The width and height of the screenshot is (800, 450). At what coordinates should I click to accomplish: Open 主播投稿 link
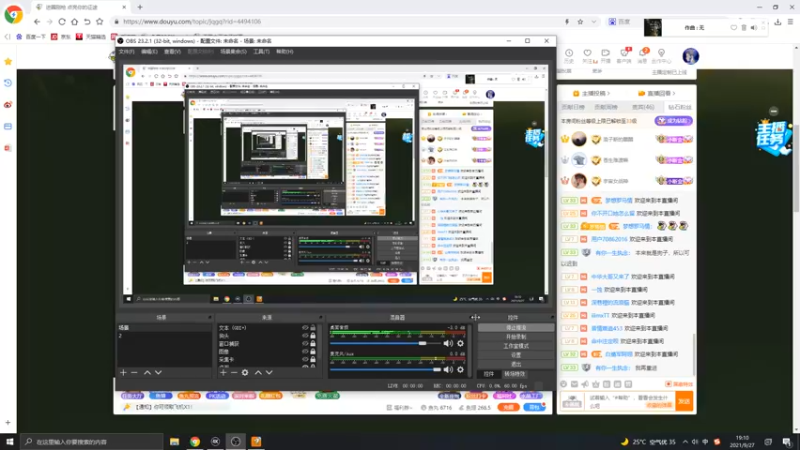pos(592,93)
